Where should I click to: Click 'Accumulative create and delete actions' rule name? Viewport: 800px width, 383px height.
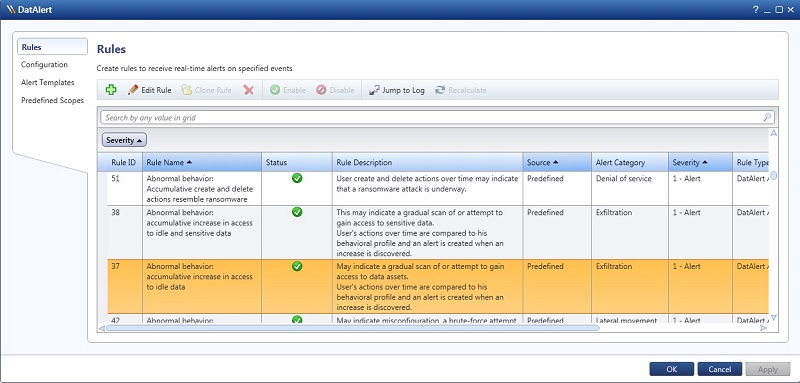[202, 189]
